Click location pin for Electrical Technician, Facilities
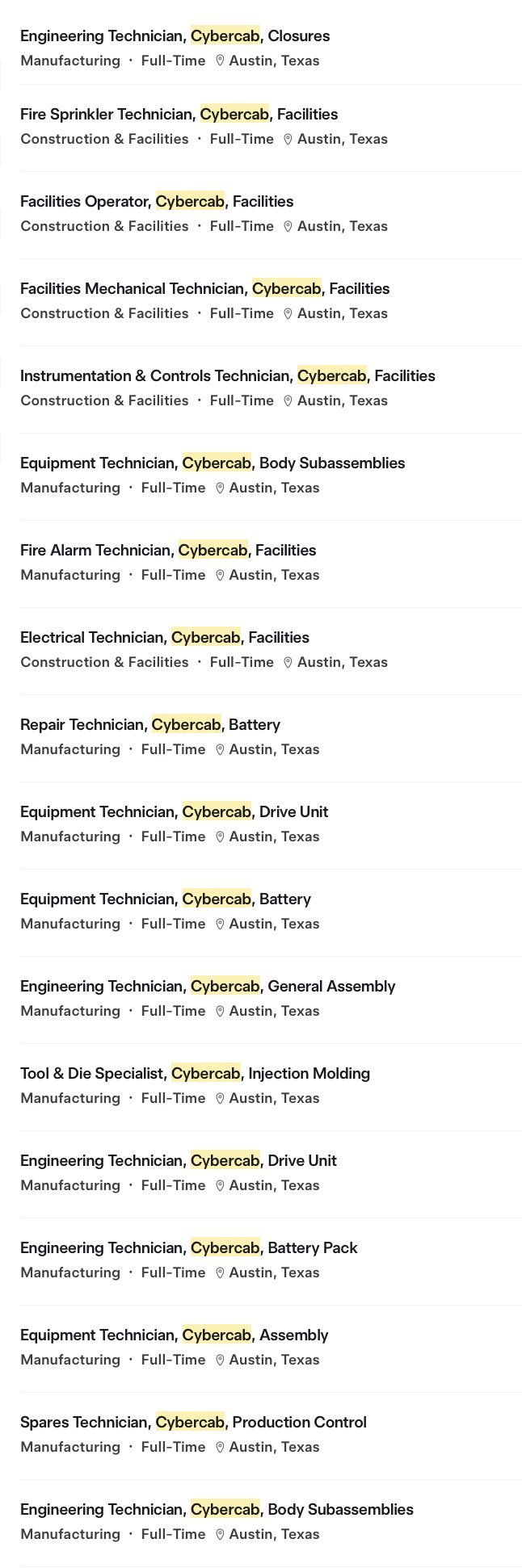522x1568 pixels. (x=288, y=662)
